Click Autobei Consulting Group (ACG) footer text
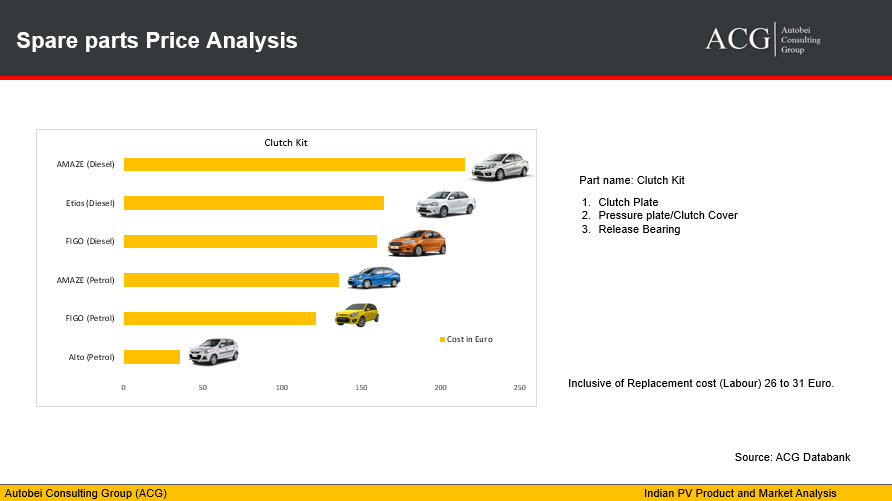This screenshot has height=501, width=892. point(86,494)
